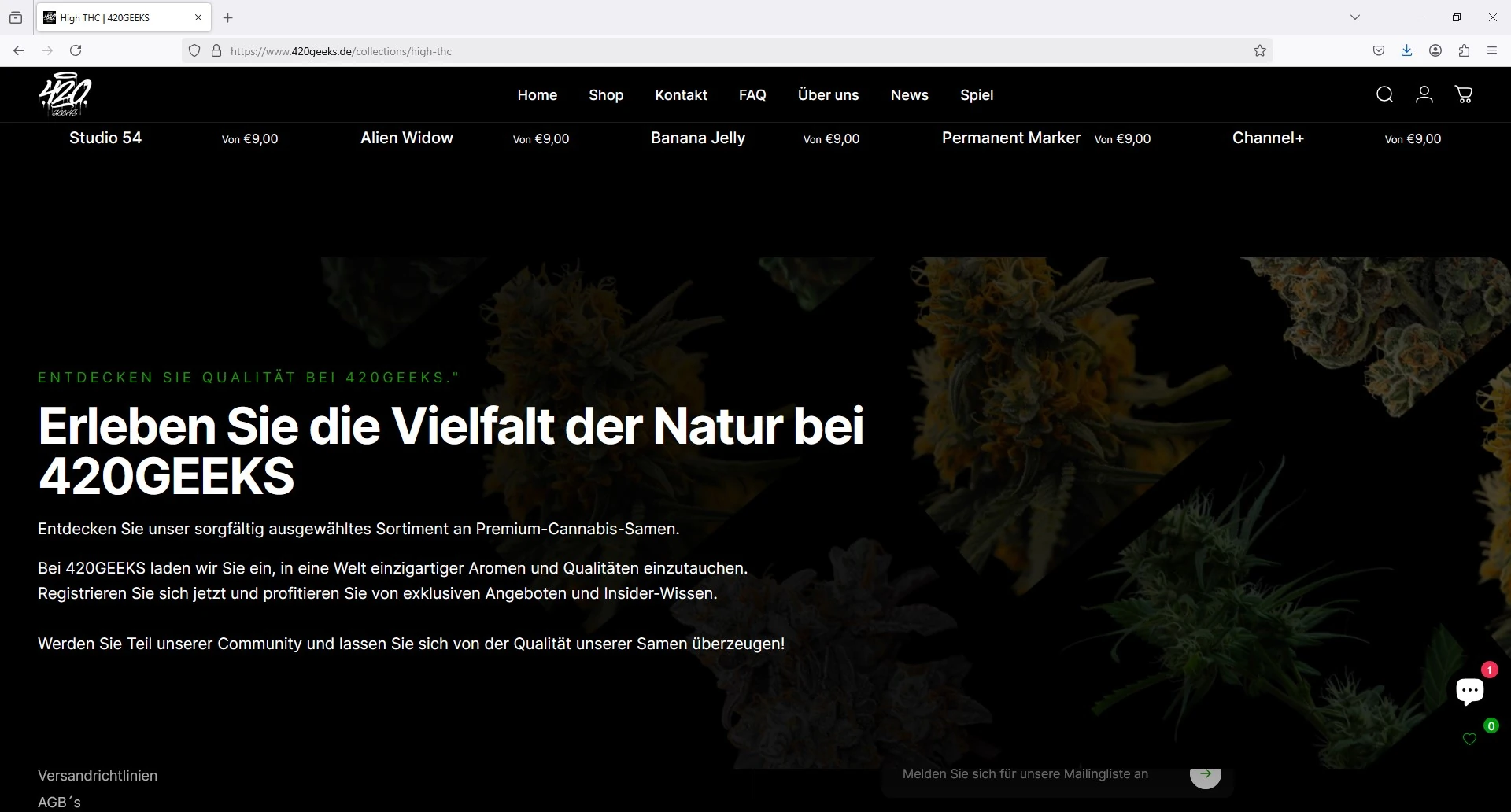
Task: Open the customer account login icon
Action: (x=1424, y=94)
